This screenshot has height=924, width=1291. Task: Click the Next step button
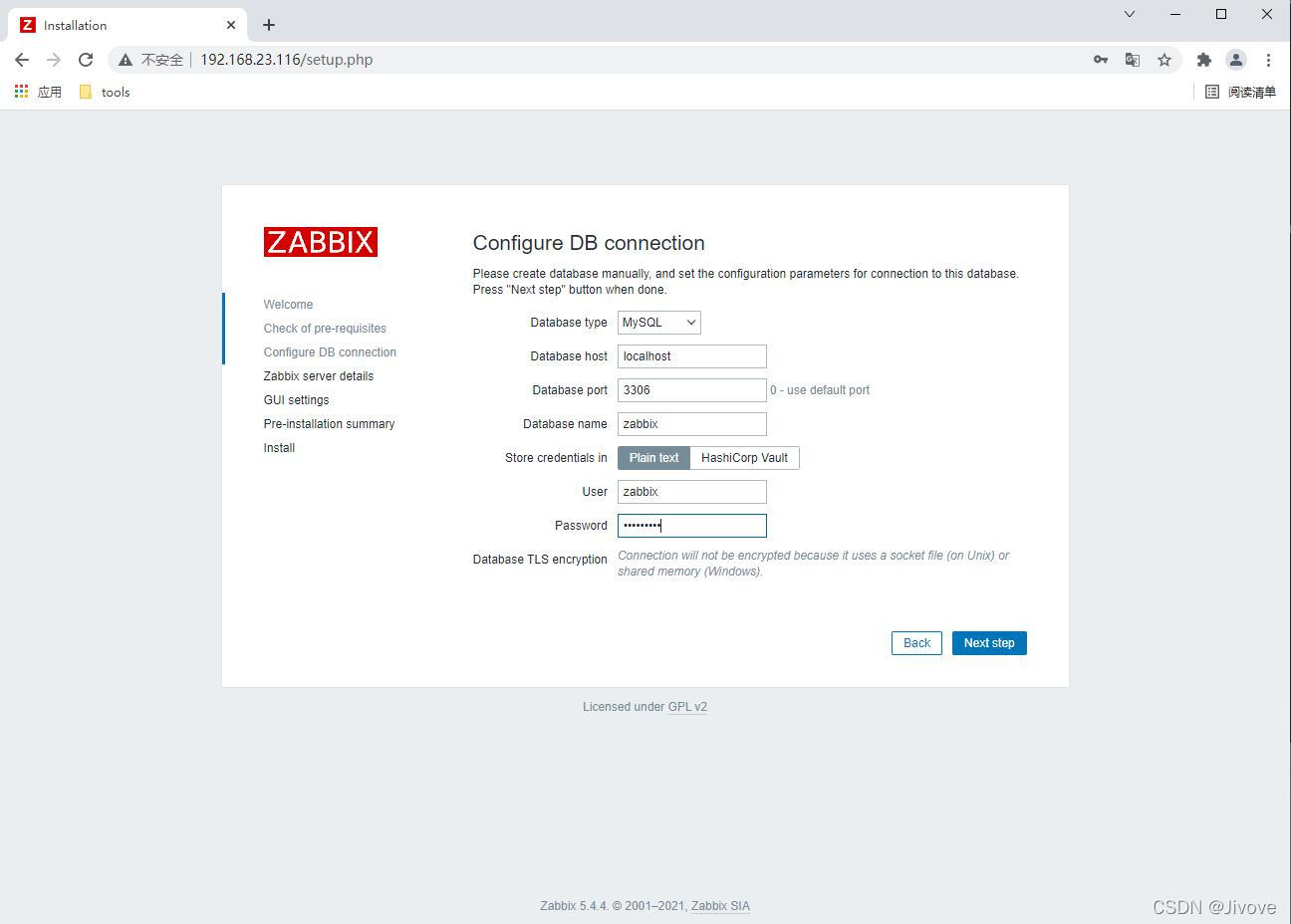tap(989, 643)
